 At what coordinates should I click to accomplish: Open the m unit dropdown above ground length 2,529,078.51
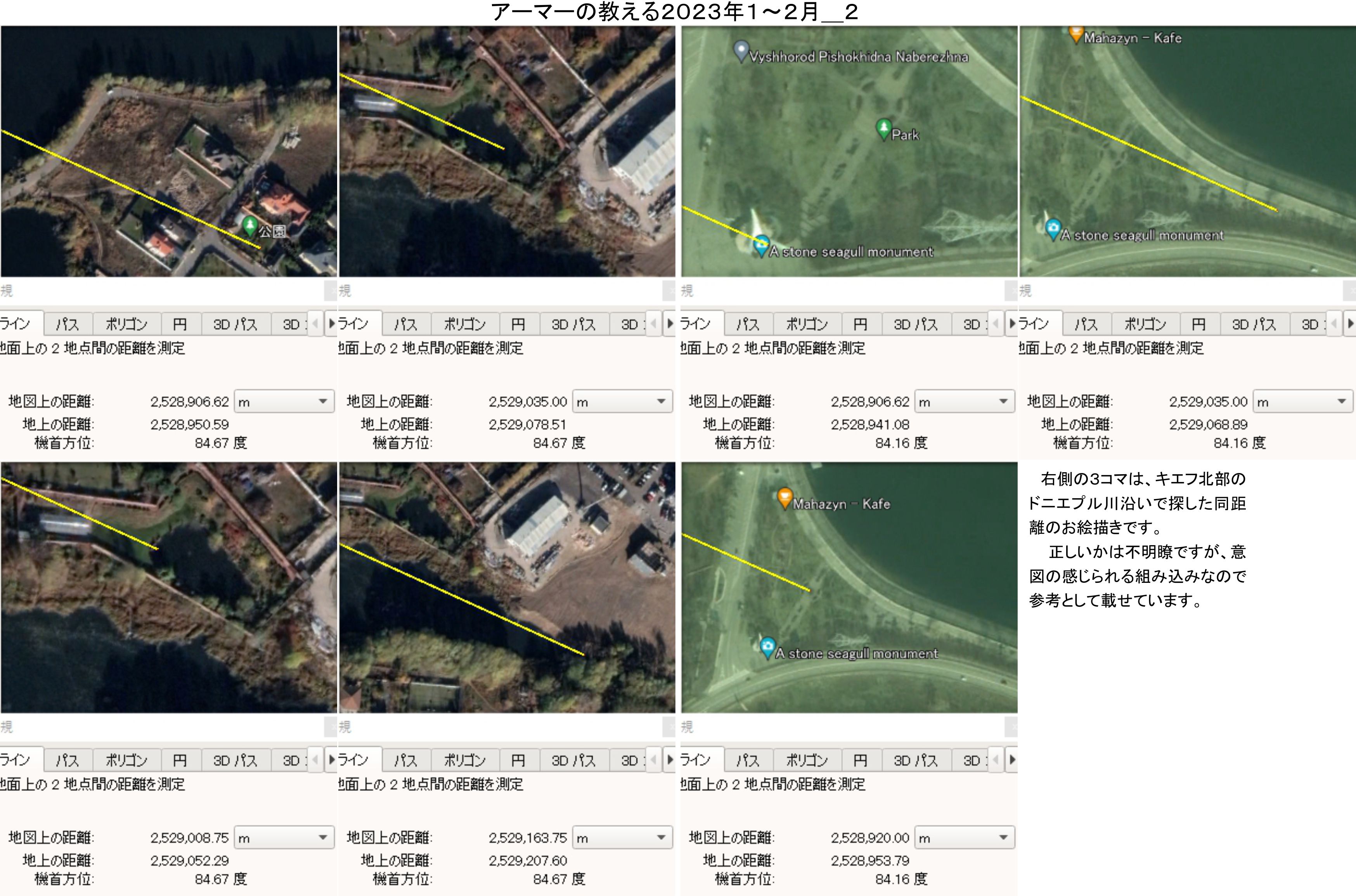pos(623,402)
